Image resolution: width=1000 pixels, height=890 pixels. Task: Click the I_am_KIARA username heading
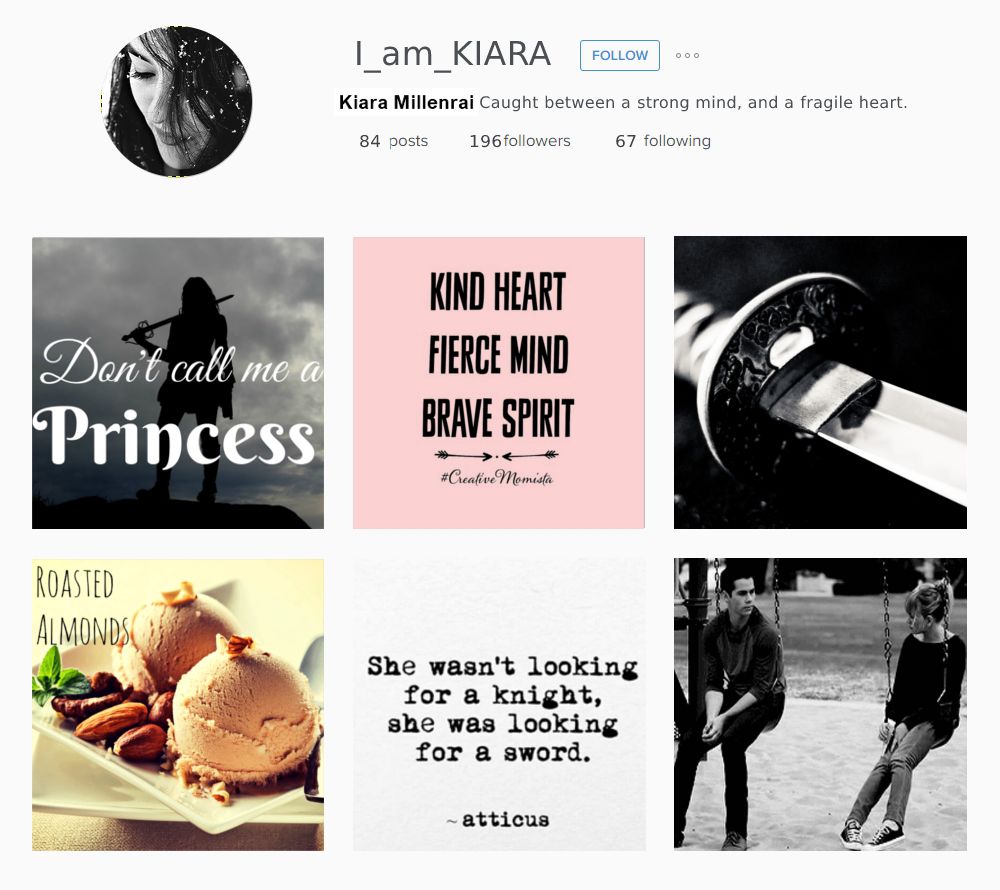pyautogui.click(x=453, y=54)
